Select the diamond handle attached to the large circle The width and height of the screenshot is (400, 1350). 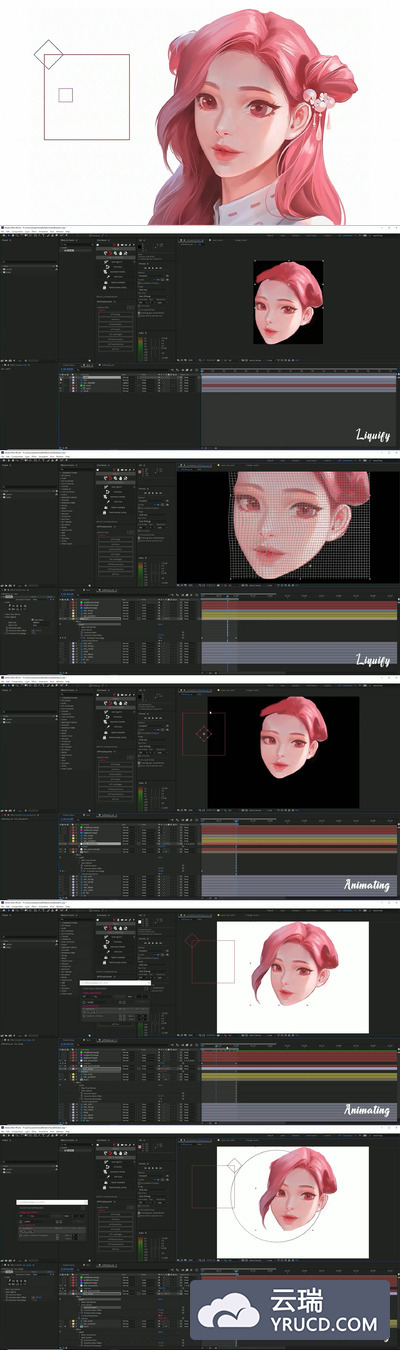(x=233, y=1165)
